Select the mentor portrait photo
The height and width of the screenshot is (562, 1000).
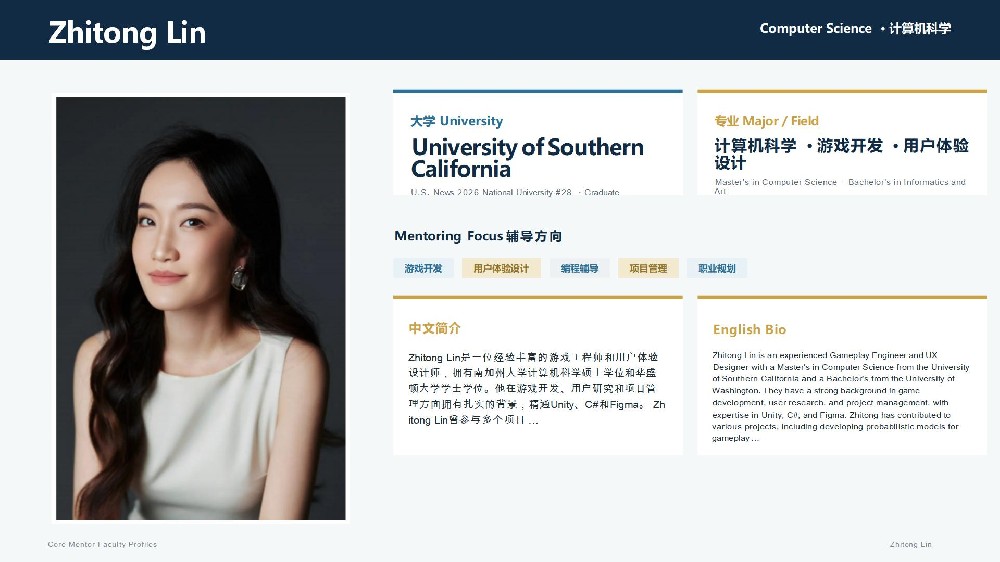click(201, 308)
